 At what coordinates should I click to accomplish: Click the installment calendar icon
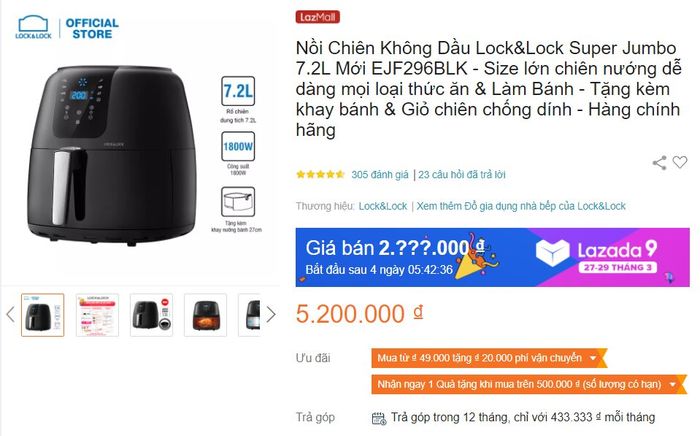(x=379, y=418)
